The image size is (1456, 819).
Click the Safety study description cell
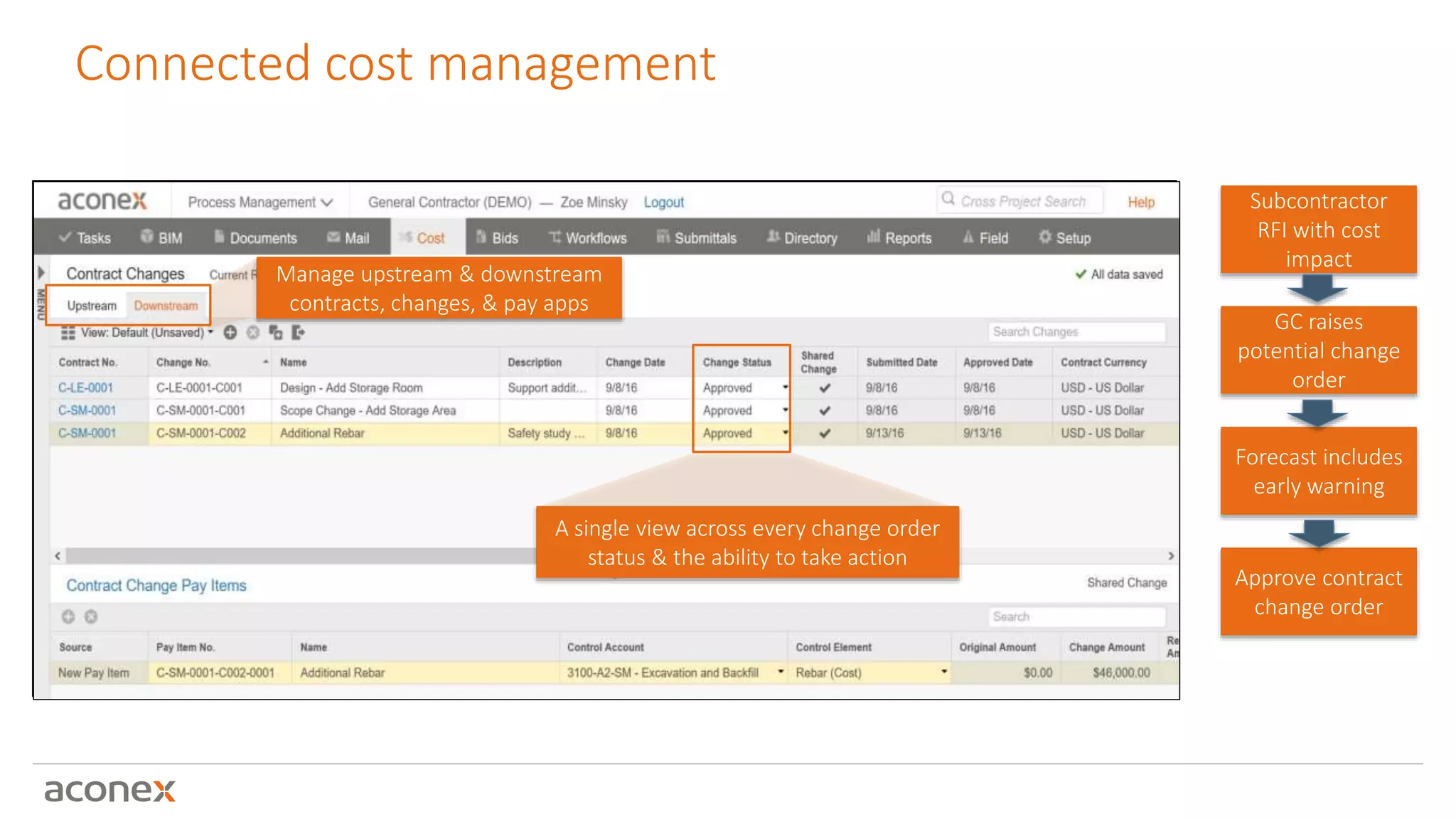coord(547,433)
